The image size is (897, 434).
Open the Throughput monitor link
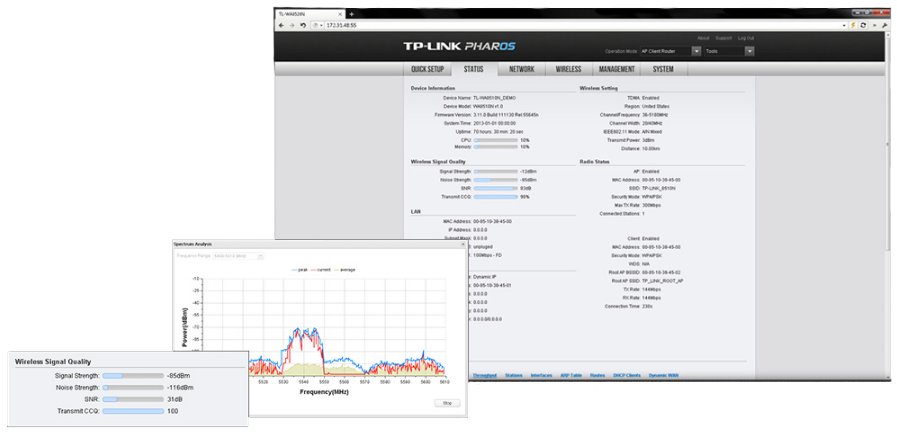485,376
